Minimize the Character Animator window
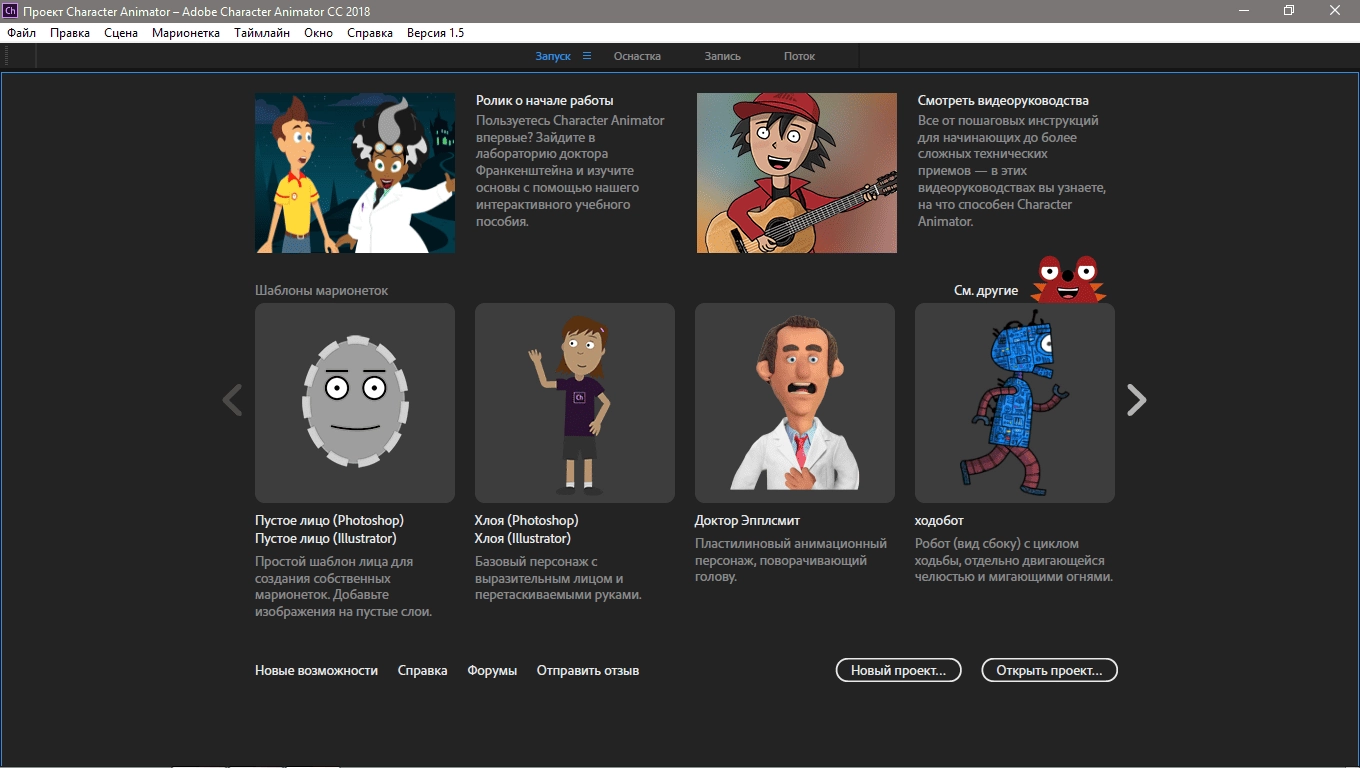This screenshot has height=768, width=1360. click(x=1243, y=11)
